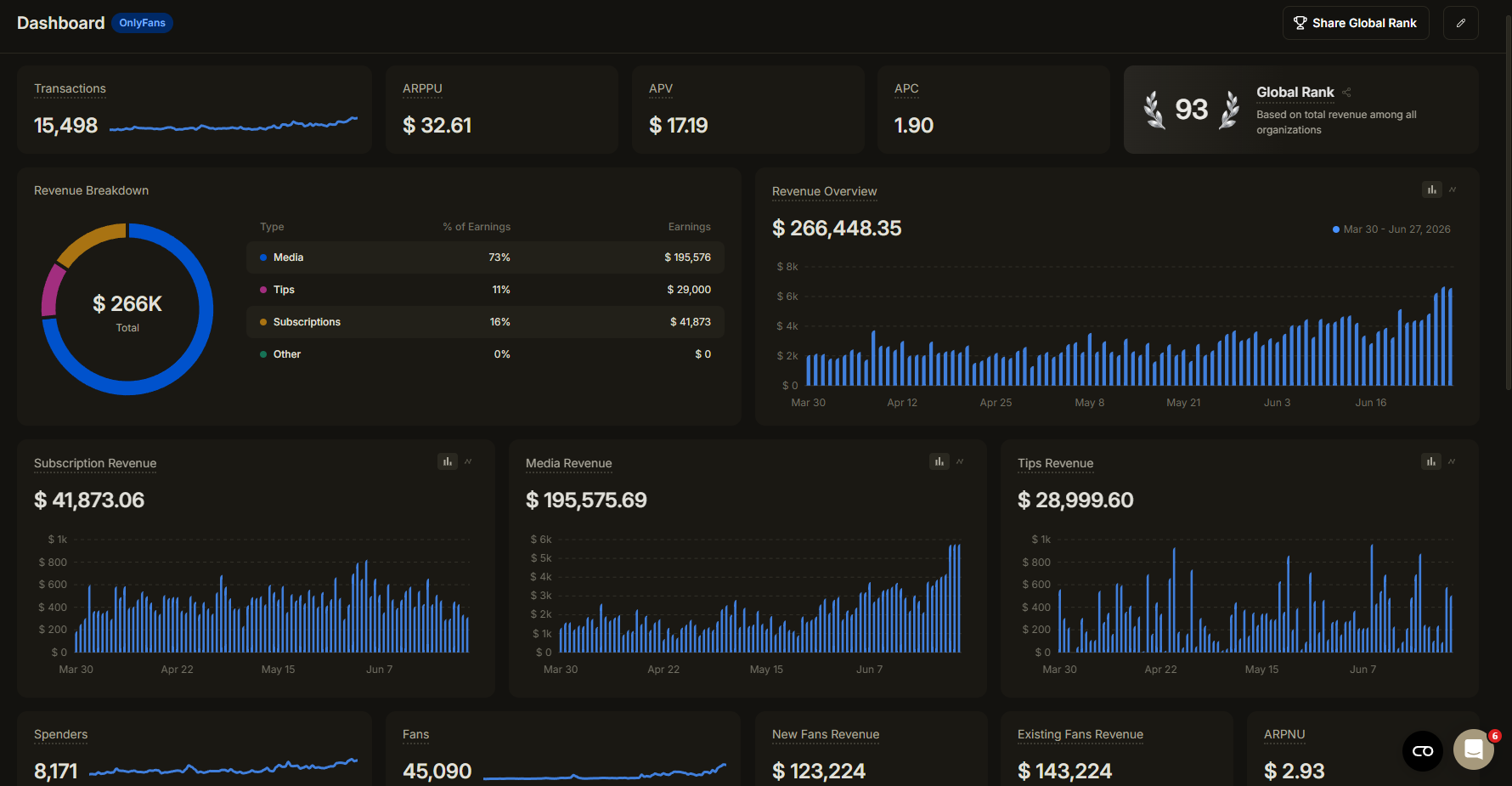Click the Transactions sparkline chart
Screen dimensions: 1512x786
(234, 125)
